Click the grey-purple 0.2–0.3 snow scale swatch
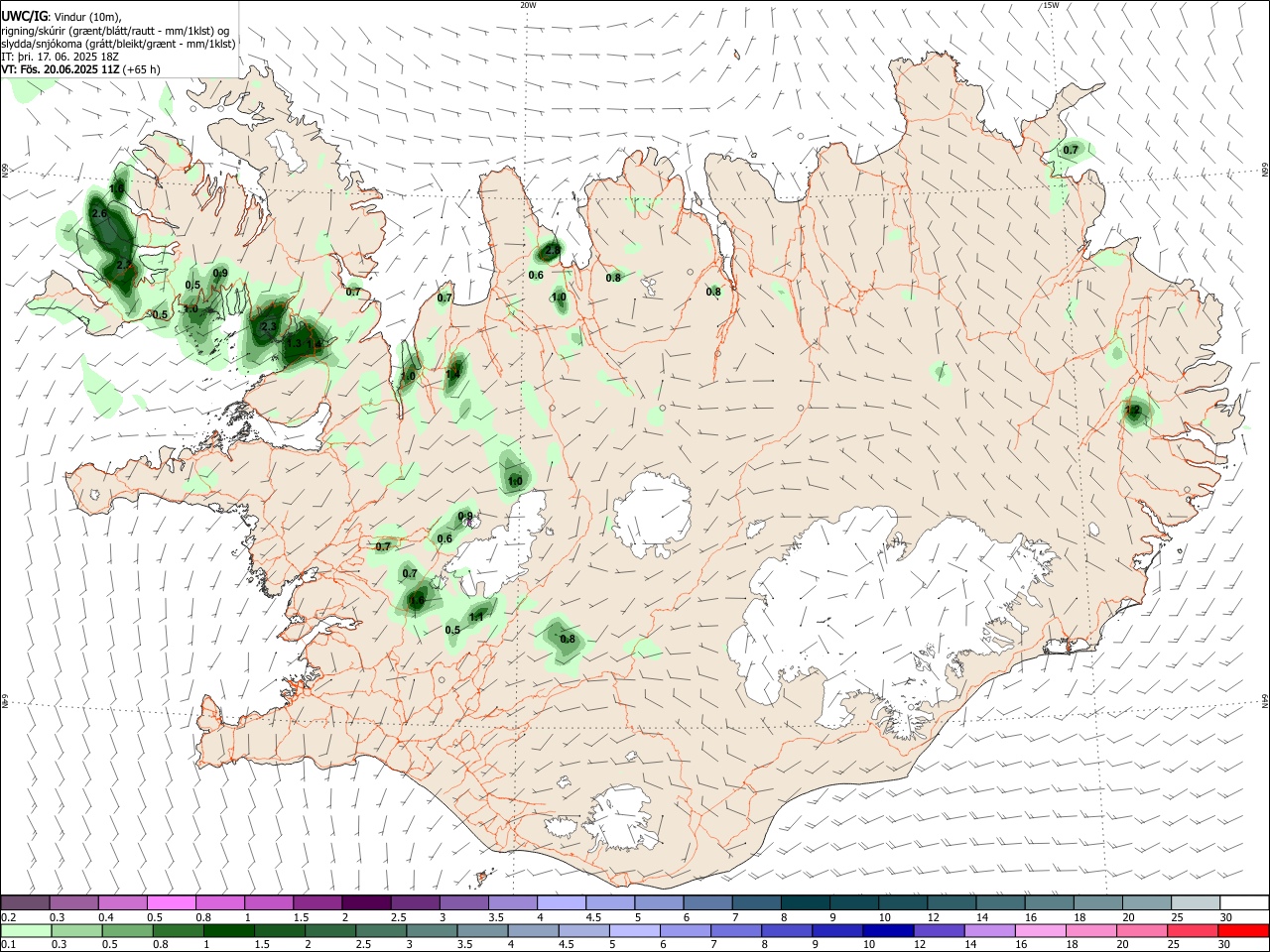This screenshot has height=952, width=1270. tap(25, 902)
